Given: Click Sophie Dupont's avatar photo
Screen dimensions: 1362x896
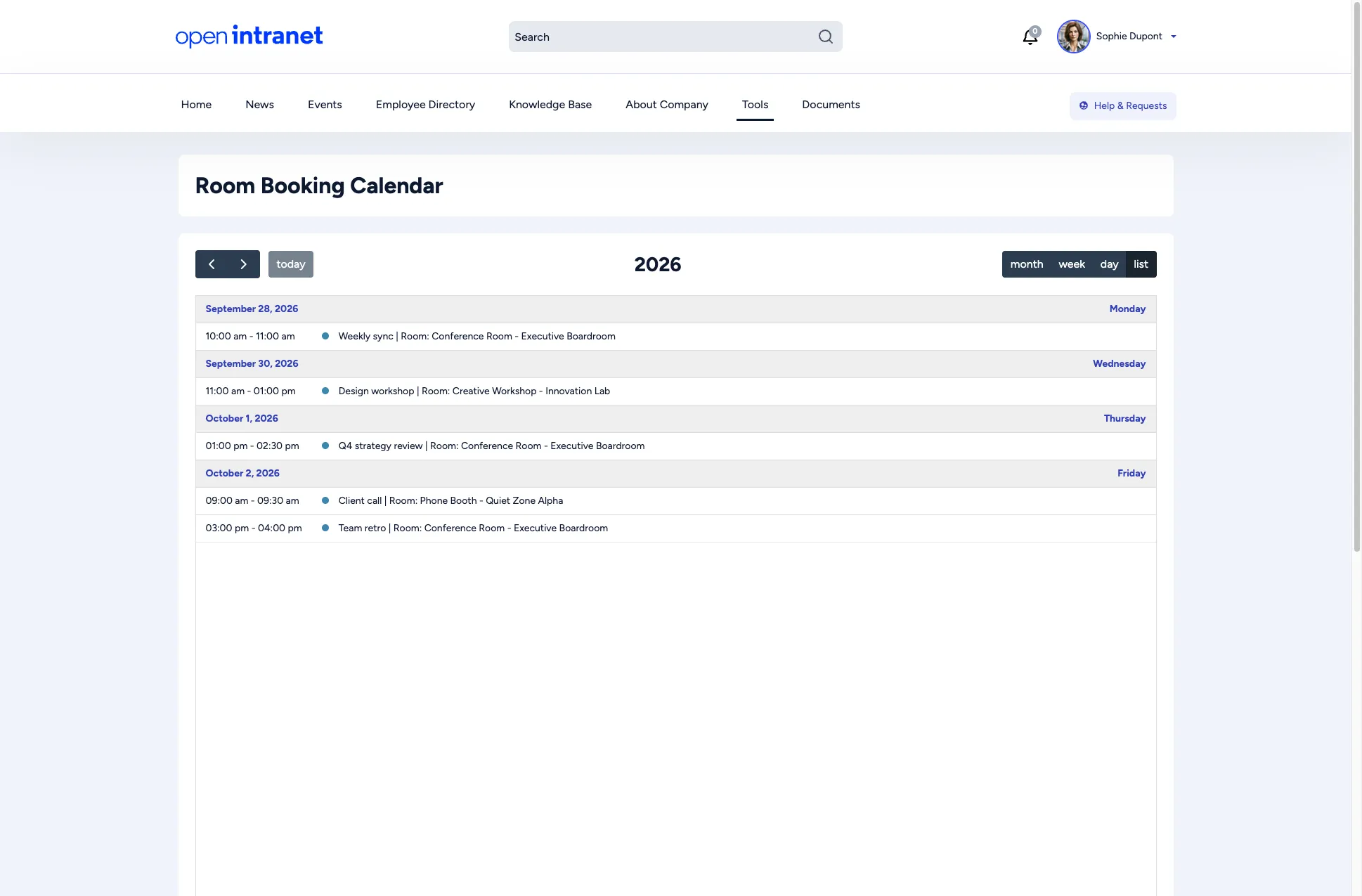Looking at the screenshot, I should click(1074, 37).
